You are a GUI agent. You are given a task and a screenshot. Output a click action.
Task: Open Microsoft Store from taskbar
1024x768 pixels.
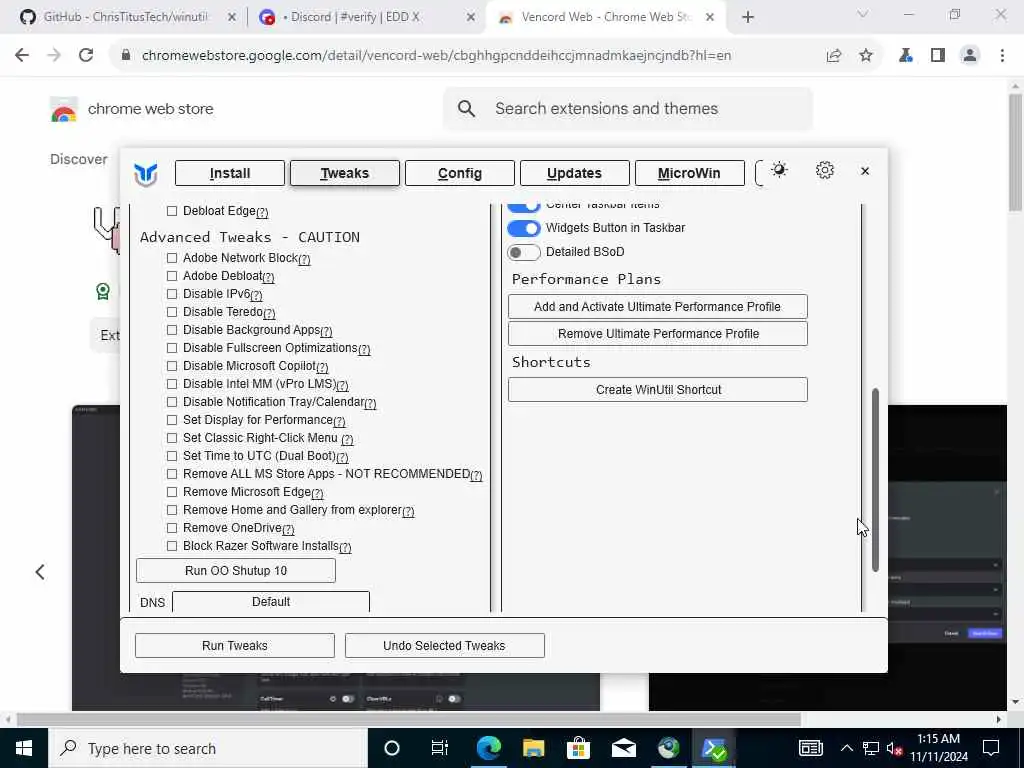point(579,748)
